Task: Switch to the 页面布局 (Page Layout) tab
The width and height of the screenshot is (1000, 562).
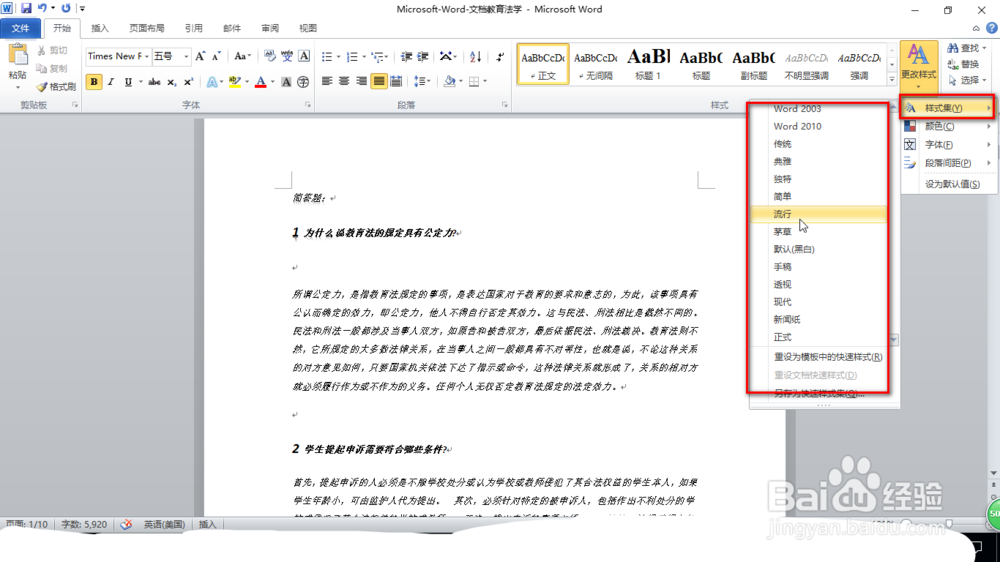Action: coord(147,28)
